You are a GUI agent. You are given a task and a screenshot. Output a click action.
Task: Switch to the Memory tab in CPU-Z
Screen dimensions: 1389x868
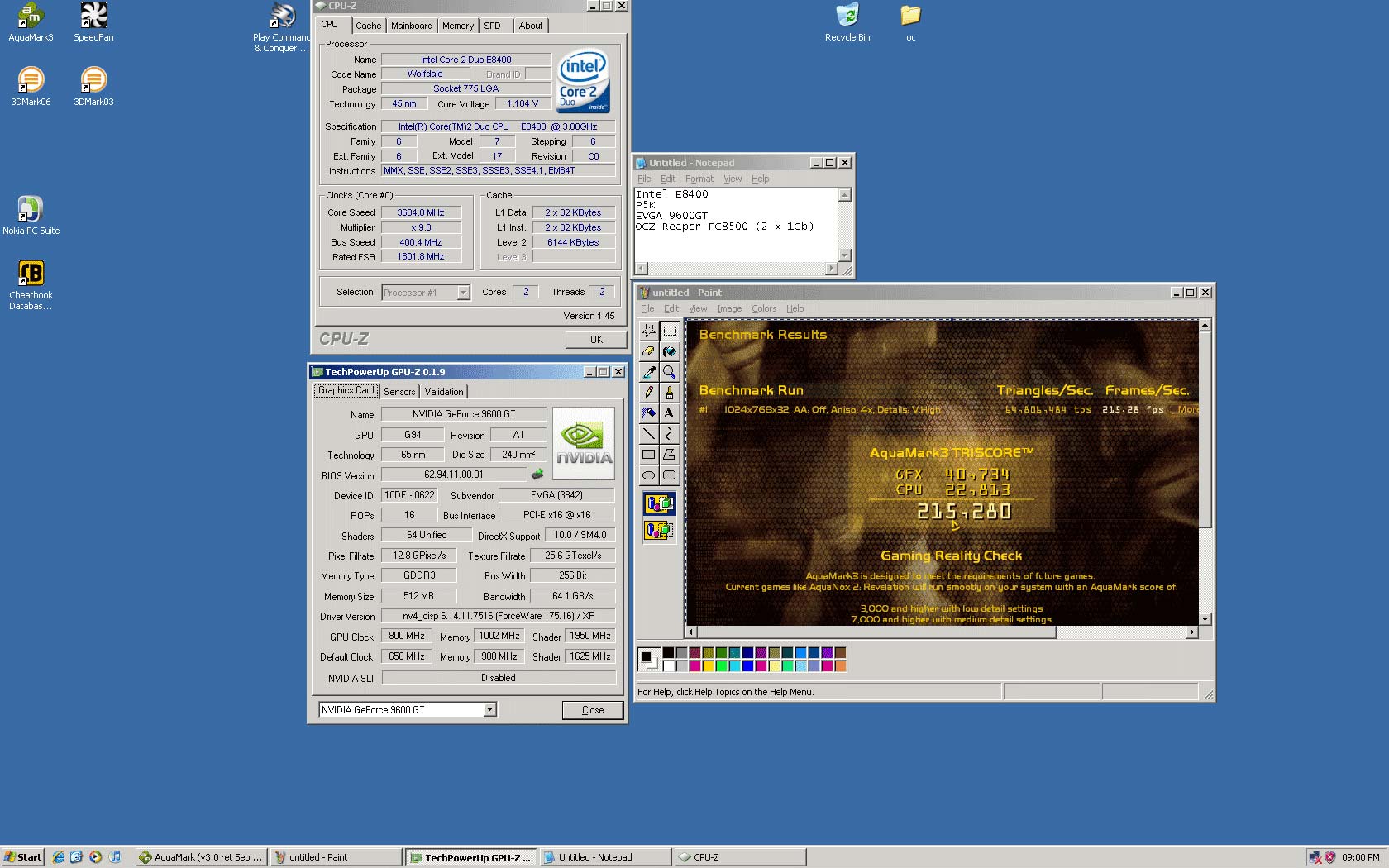(458, 26)
